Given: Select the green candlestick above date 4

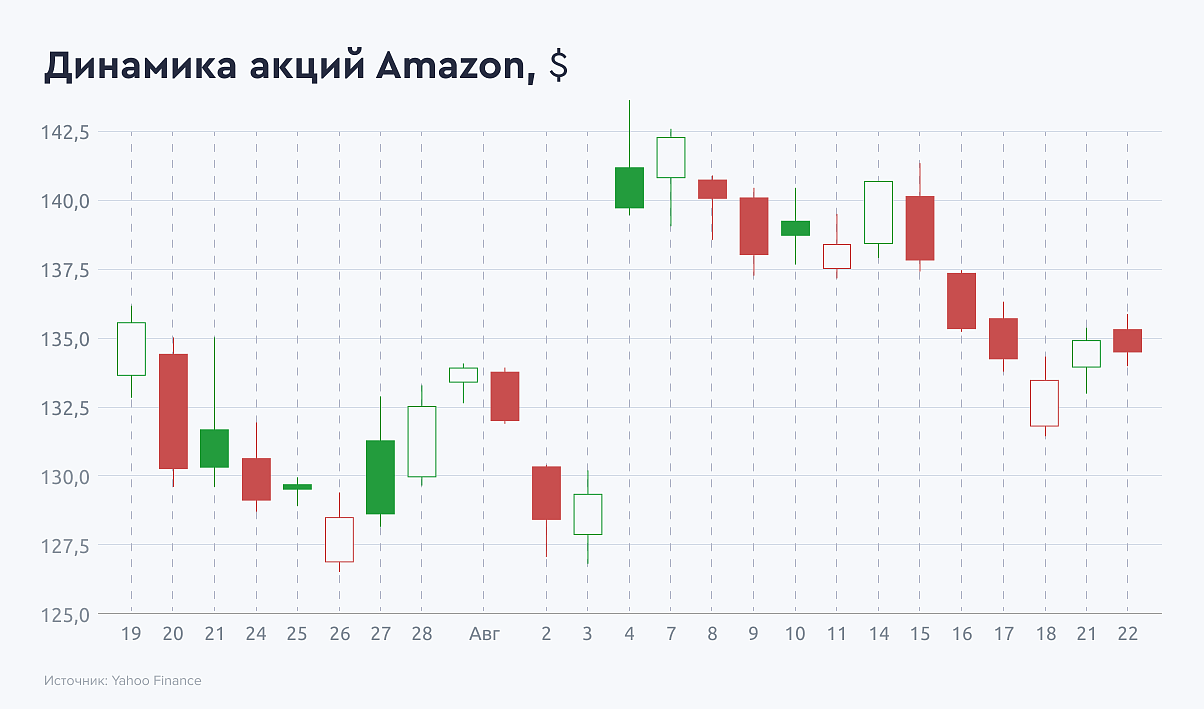Looking at the screenshot, I should (629, 188).
